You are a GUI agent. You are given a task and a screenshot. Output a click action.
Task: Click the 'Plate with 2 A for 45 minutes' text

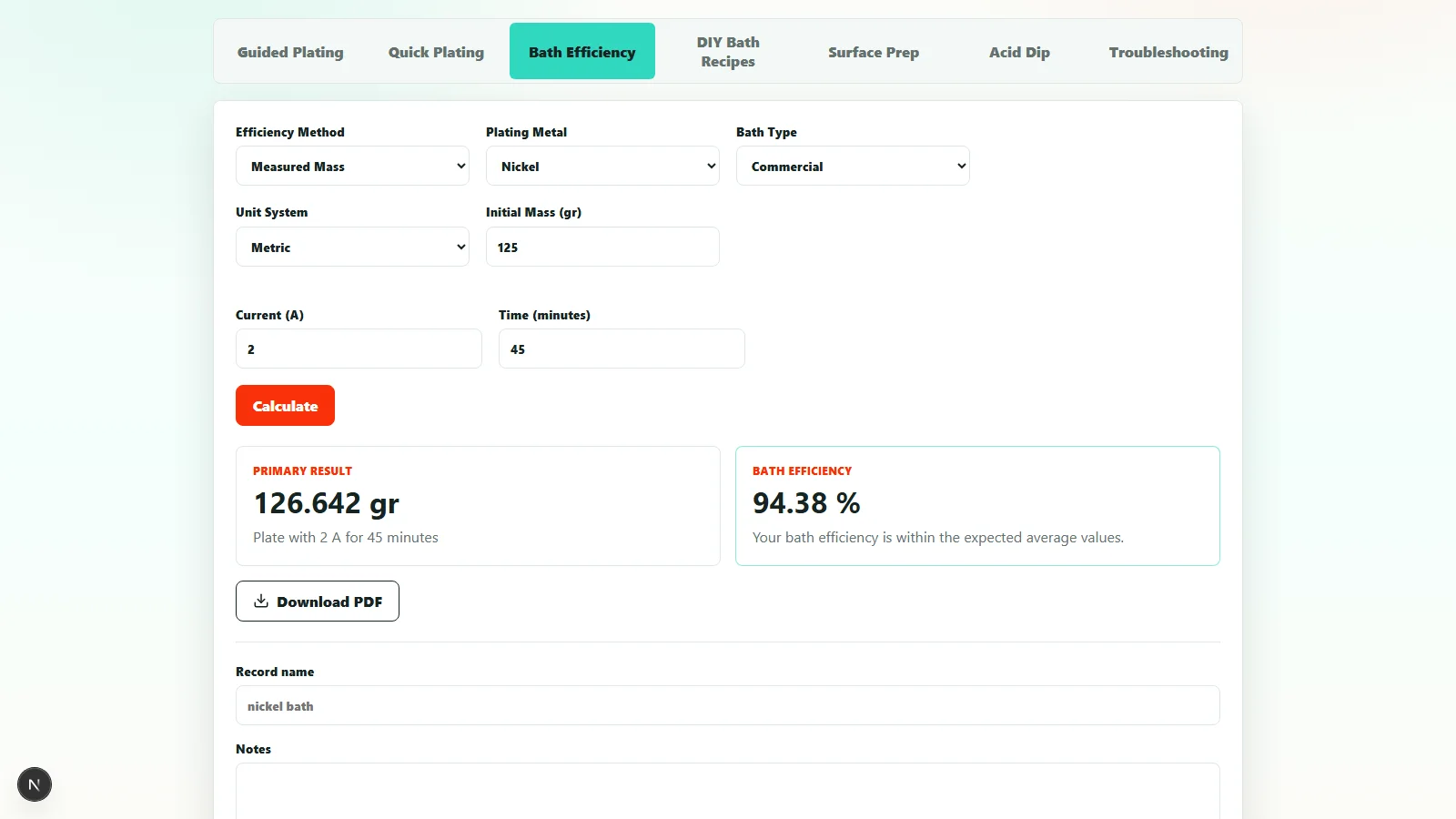click(346, 538)
